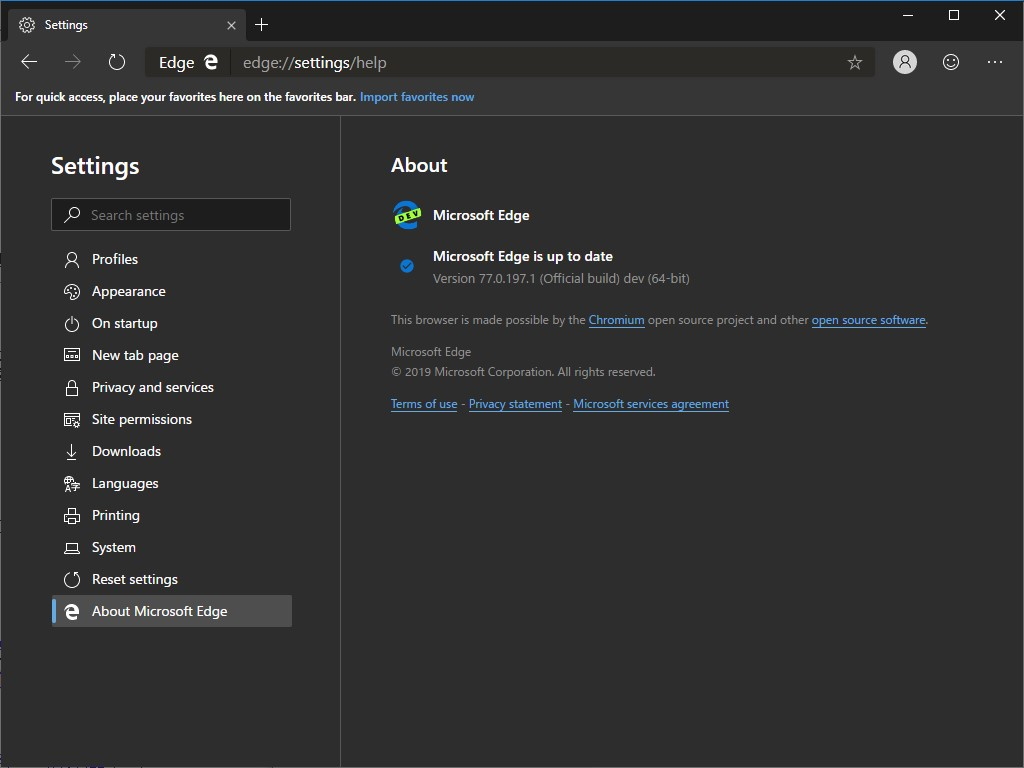Click the Privacy statement link
The width and height of the screenshot is (1024, 768).
515,403
